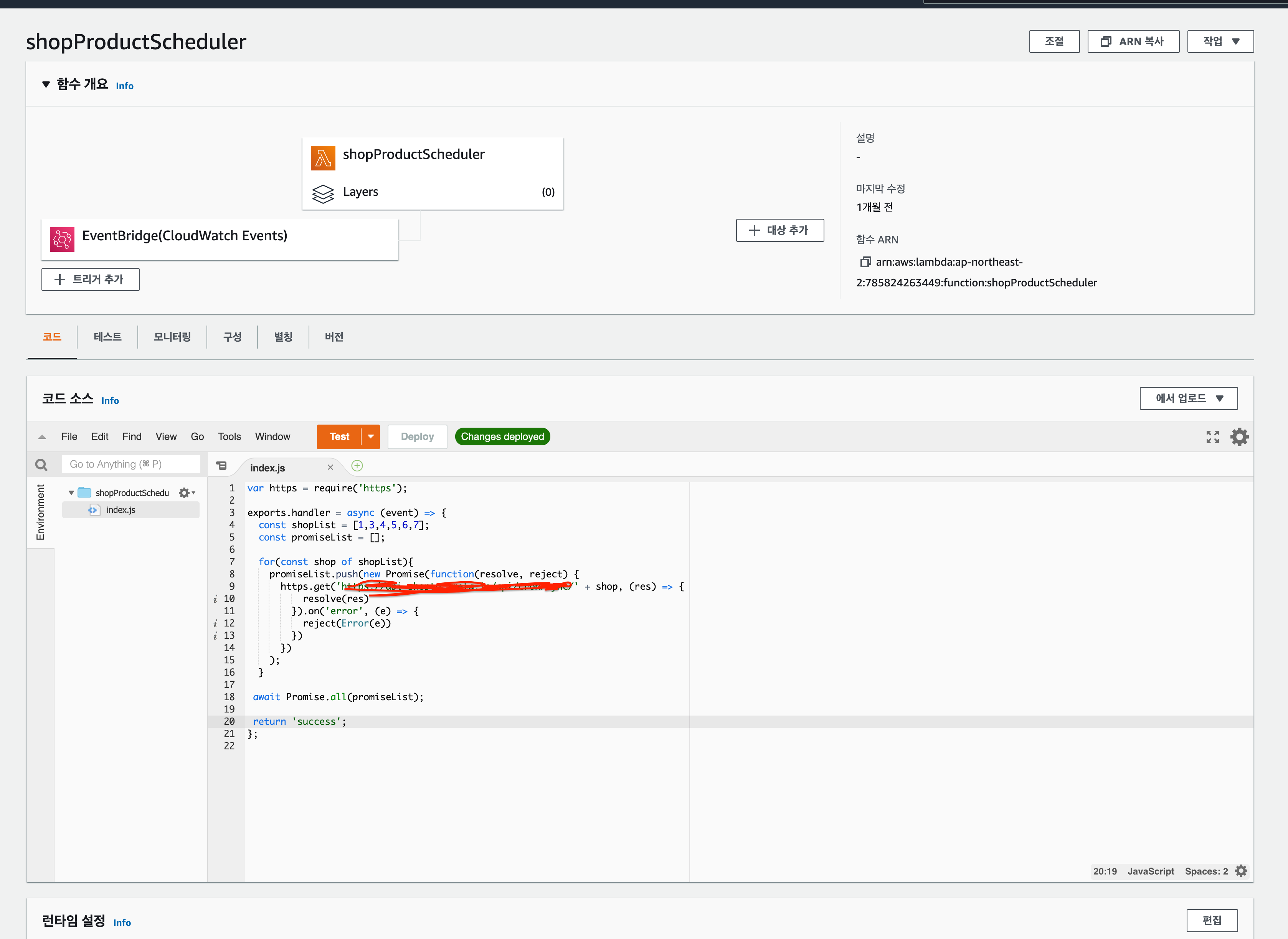
Task: Click line number 18 in gutter
Action: (229, 697)
